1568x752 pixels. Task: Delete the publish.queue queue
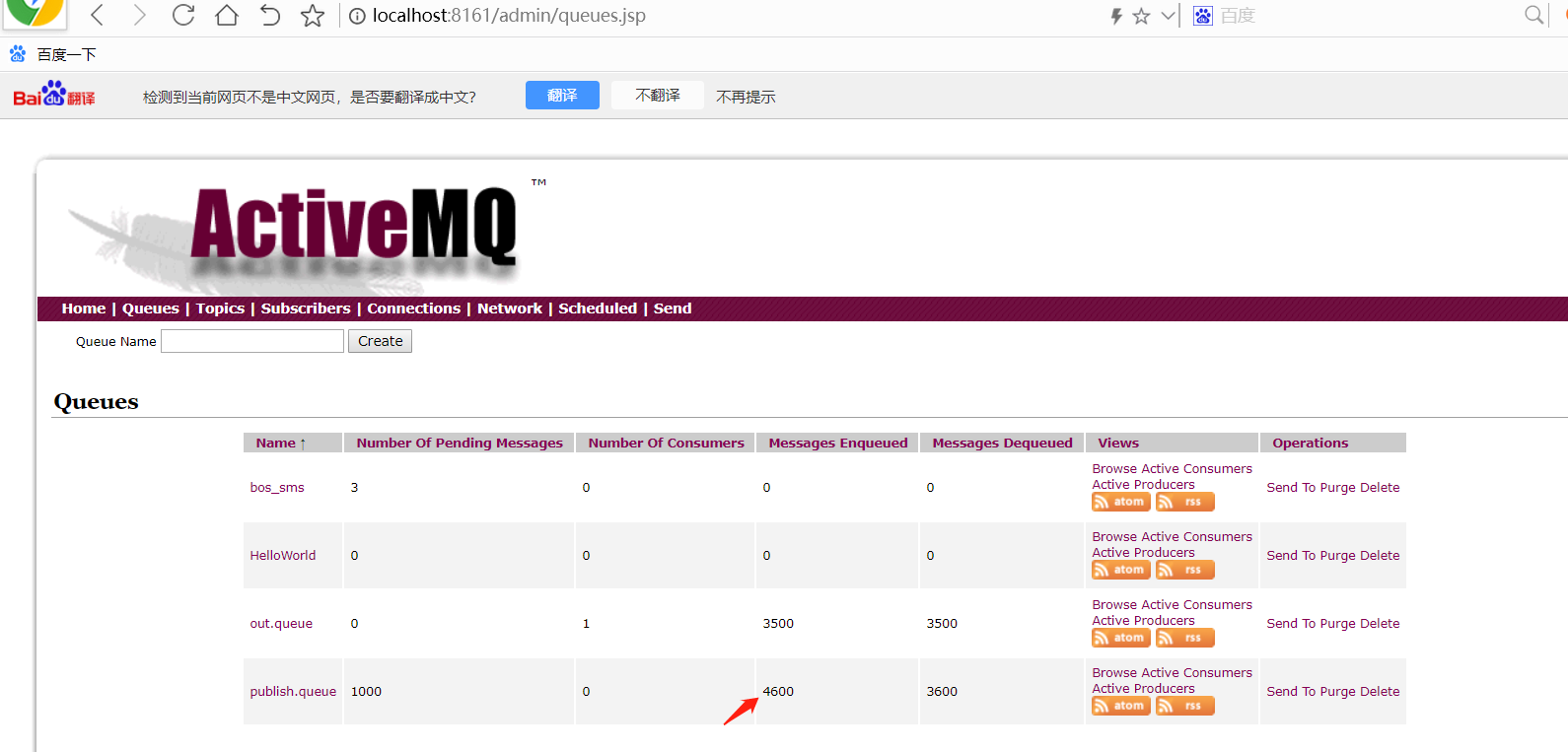(x=1380, y=692)
